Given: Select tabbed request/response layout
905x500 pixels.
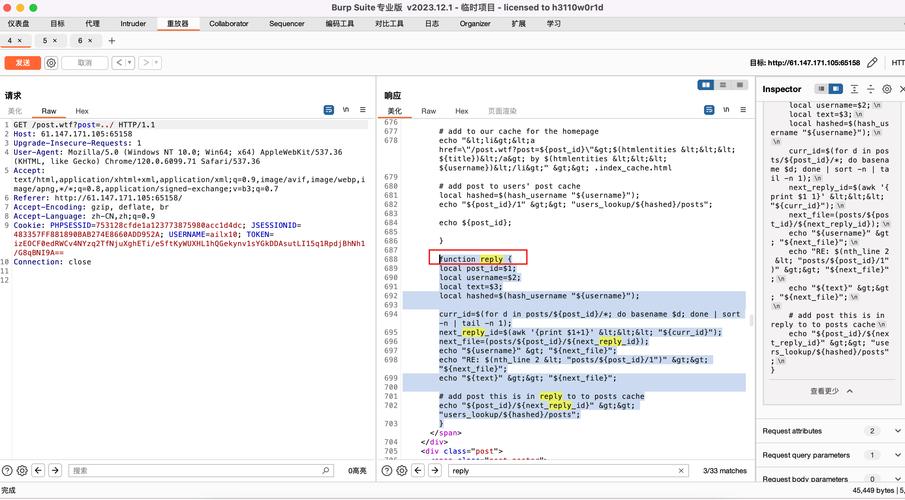Looking at the screenshot, I should pyautogui.click(x=739, y=85).
